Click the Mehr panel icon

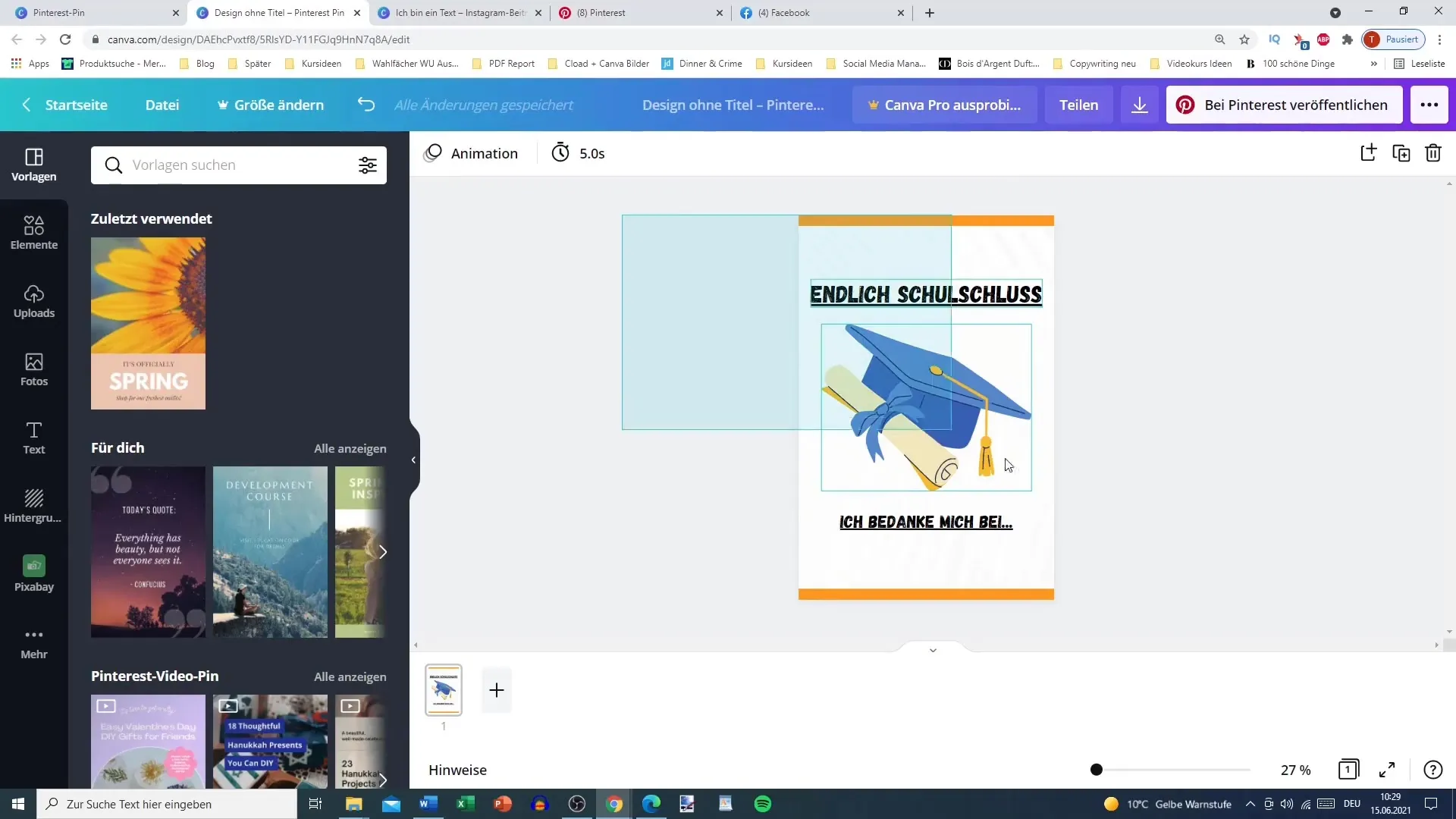(33, 638)
